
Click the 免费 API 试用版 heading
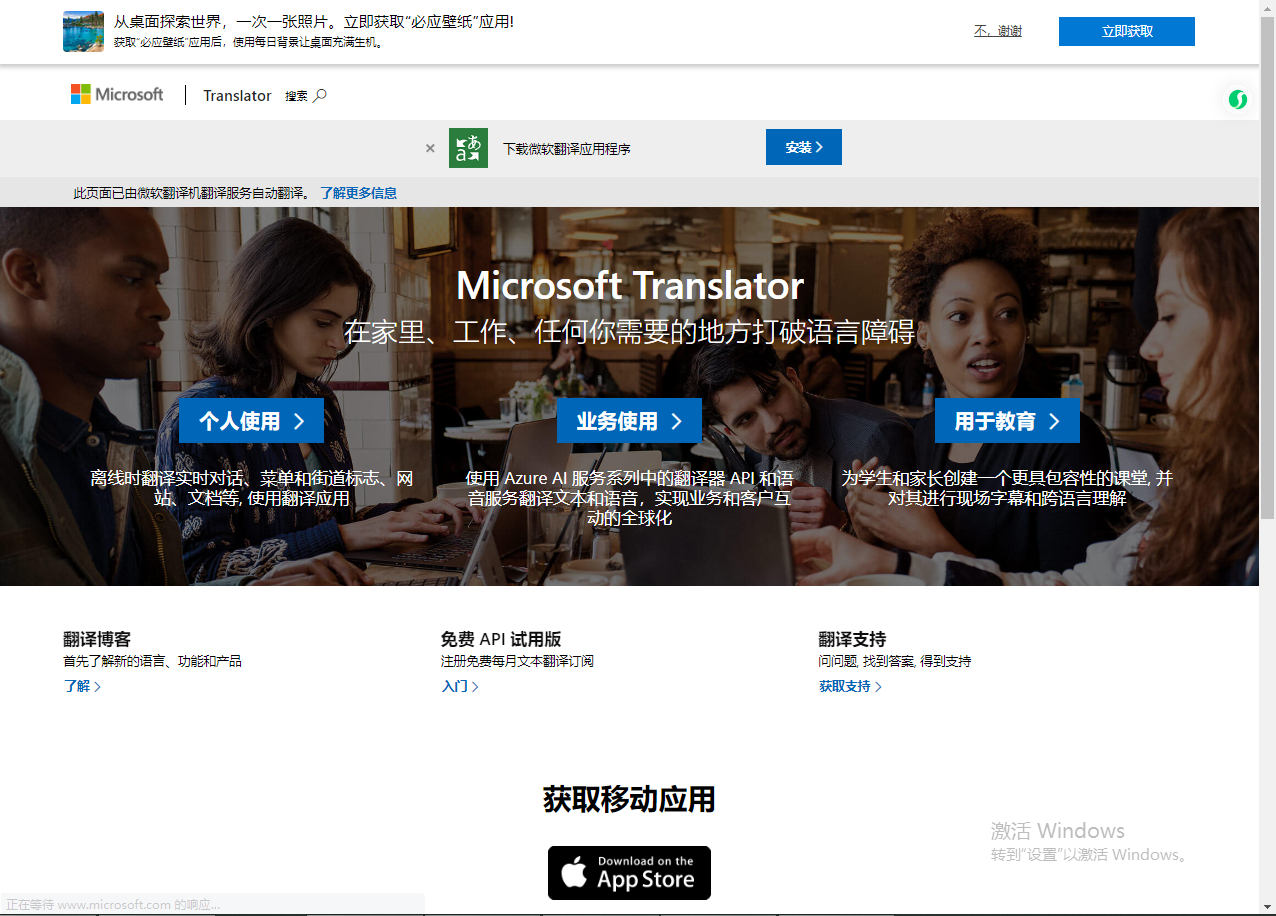point(501,639)
